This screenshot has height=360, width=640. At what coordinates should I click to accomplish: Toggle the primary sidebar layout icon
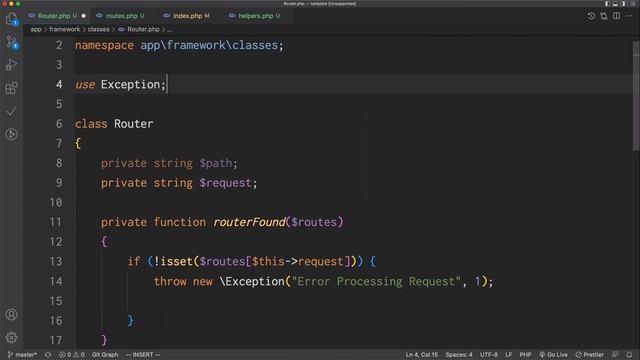pyautogui.click(x=607, y=4)
